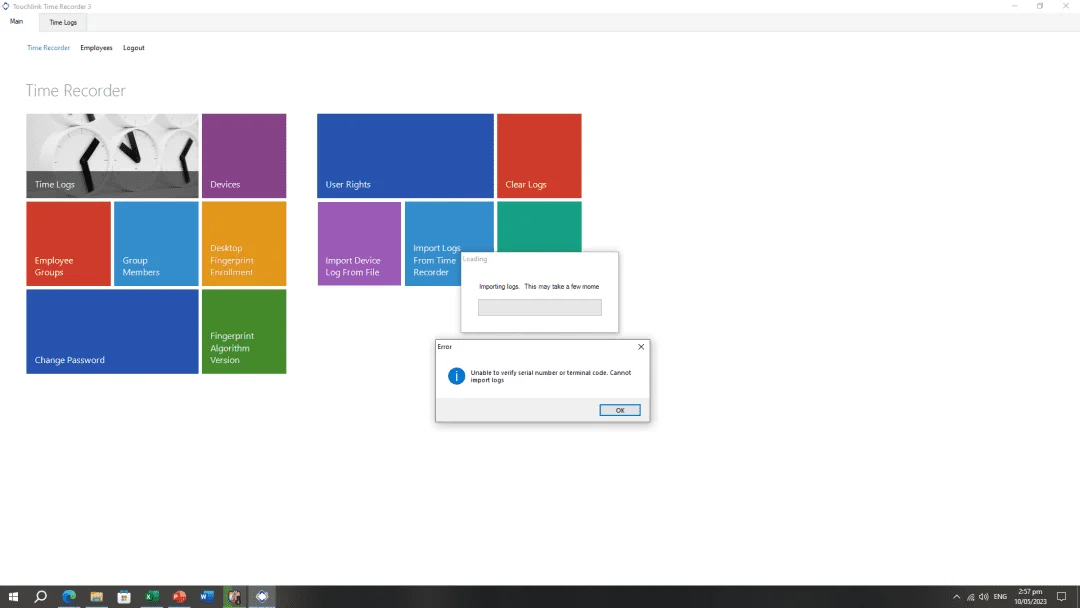Open the Time Logs tile

tap(112, 156)
